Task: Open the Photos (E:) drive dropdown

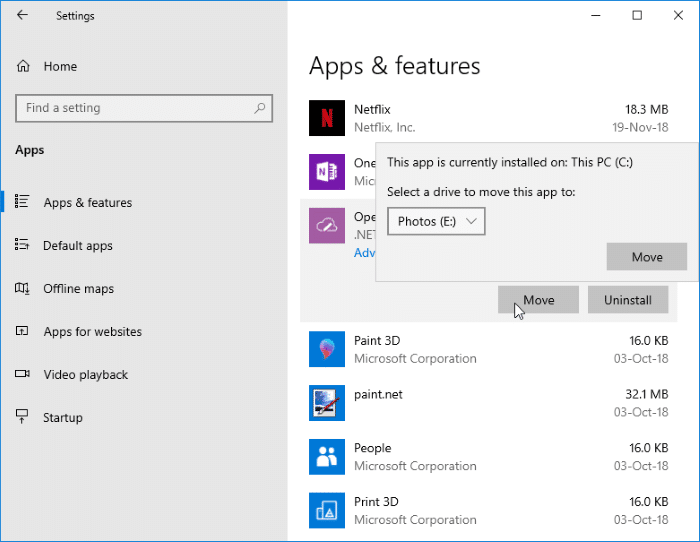Action: coord(436,221)
